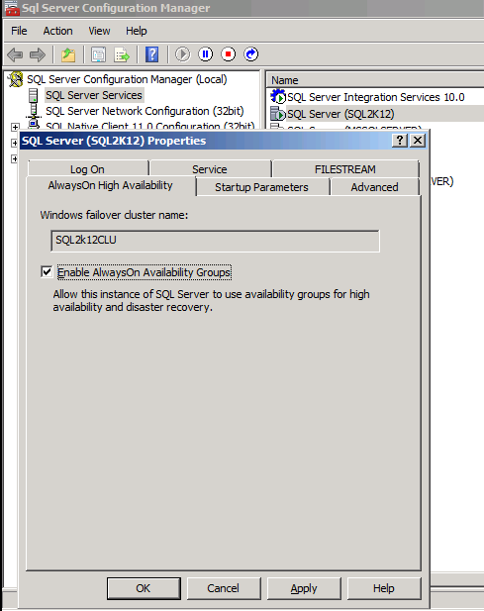Switch to the Startup Parameters tab
Viewport: 484px width, 611px height.
(x=261, y=187)
